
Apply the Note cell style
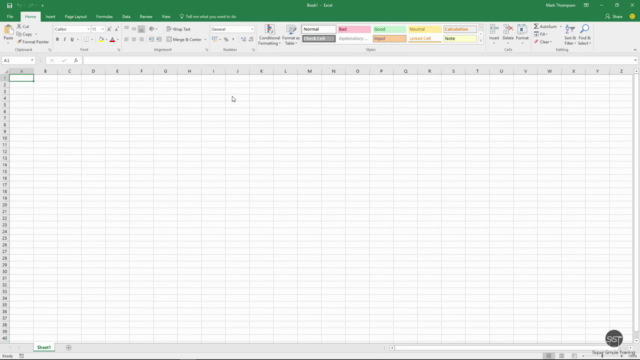(460, 38)
